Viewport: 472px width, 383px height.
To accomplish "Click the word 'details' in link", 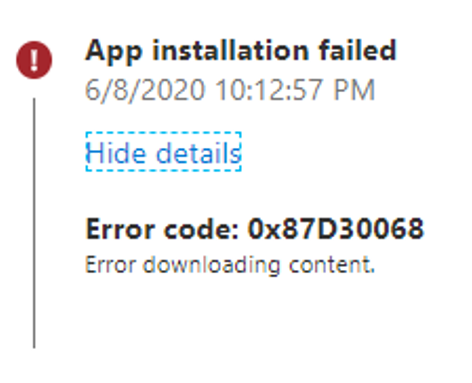I will point(199,153).
